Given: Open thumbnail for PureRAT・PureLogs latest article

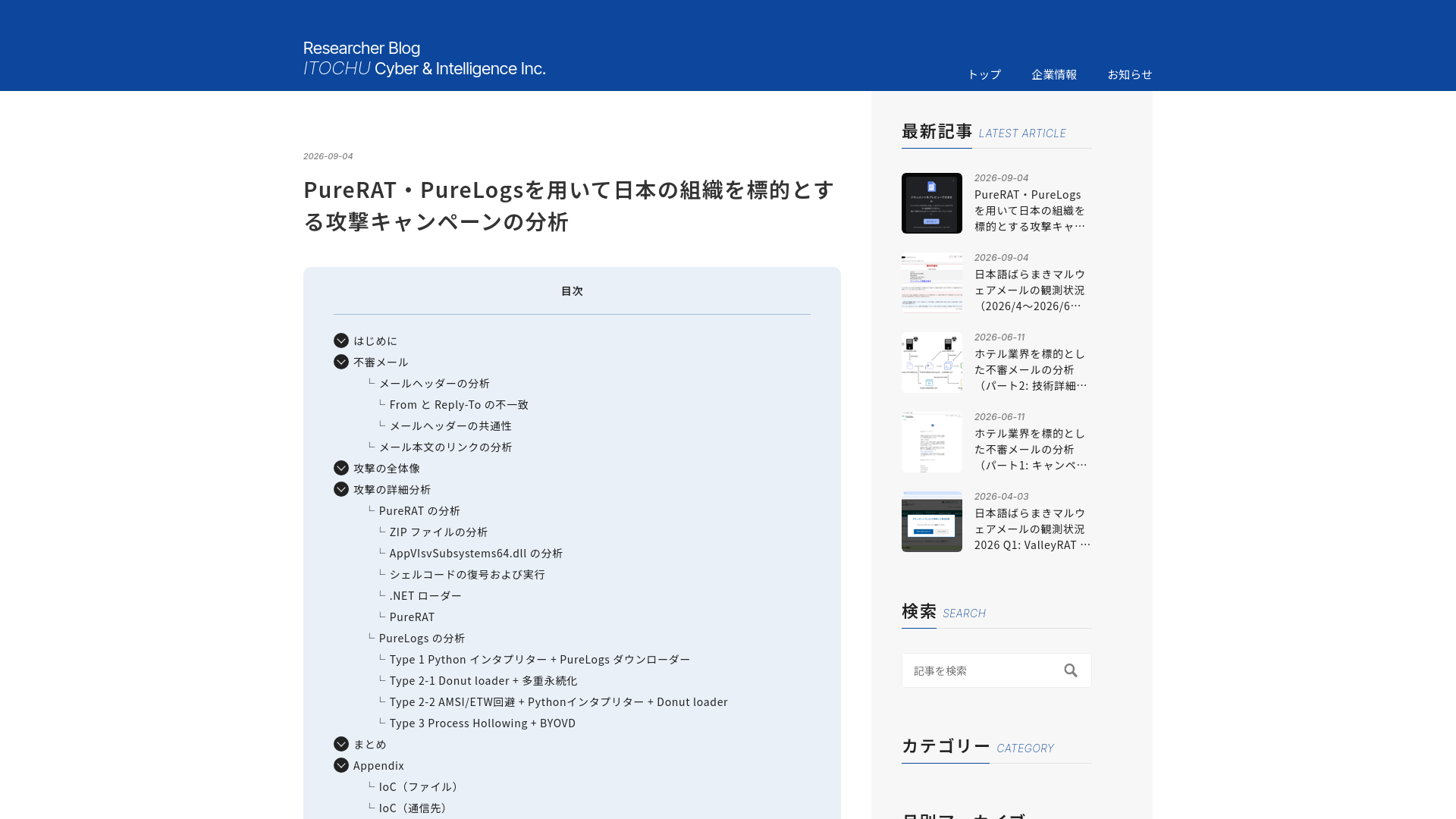Looking at the screenshot, I should 932,203.
